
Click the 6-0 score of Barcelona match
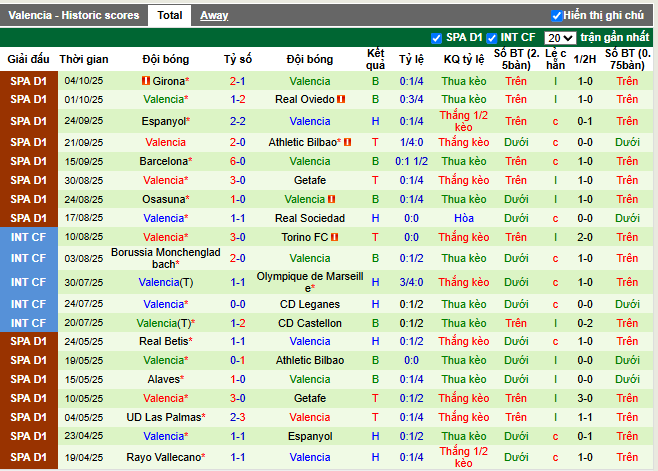(x=237, y=161)
